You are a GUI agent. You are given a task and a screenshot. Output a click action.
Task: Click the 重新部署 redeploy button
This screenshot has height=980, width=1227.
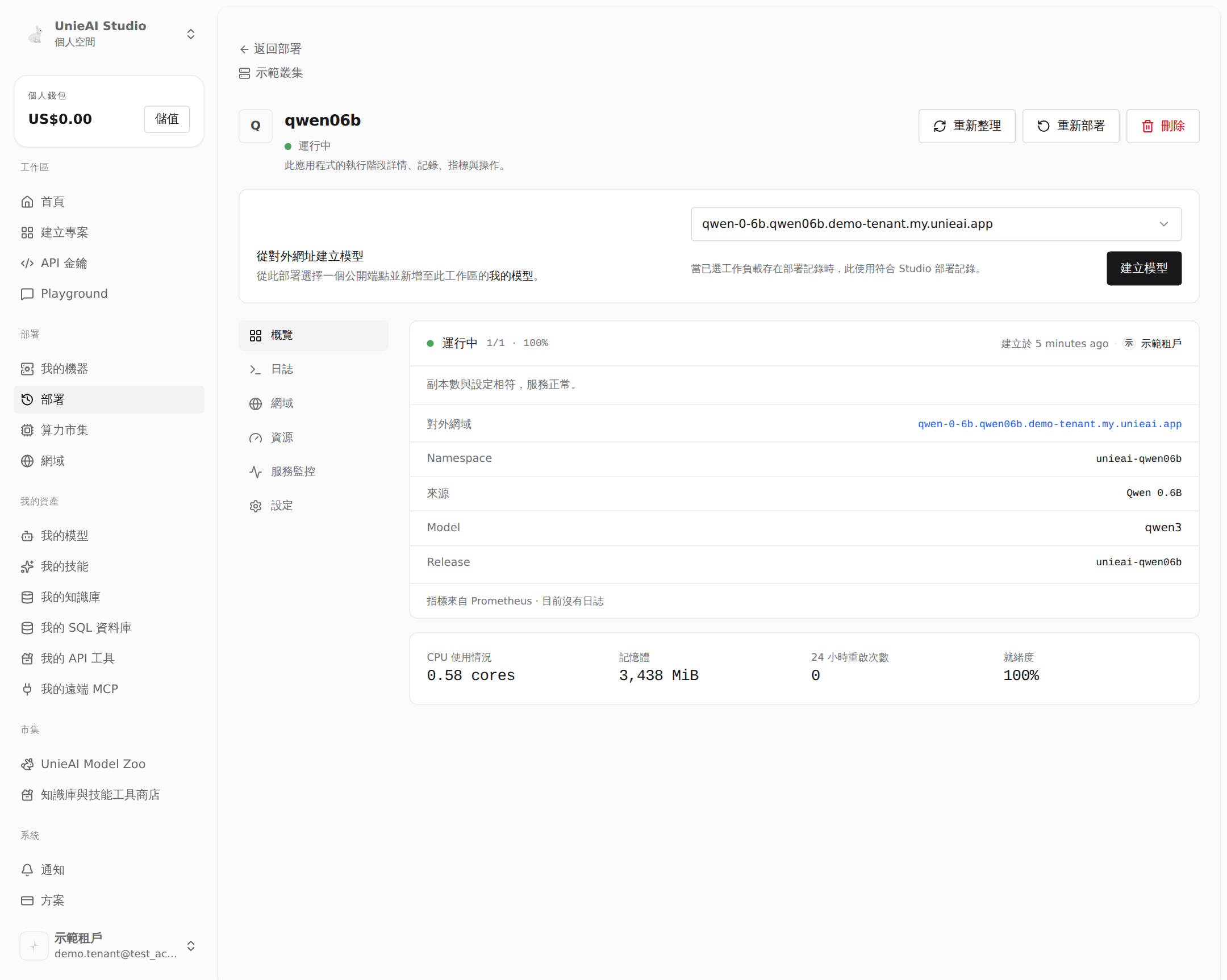pyautogui.click(x=1070, y=126)
